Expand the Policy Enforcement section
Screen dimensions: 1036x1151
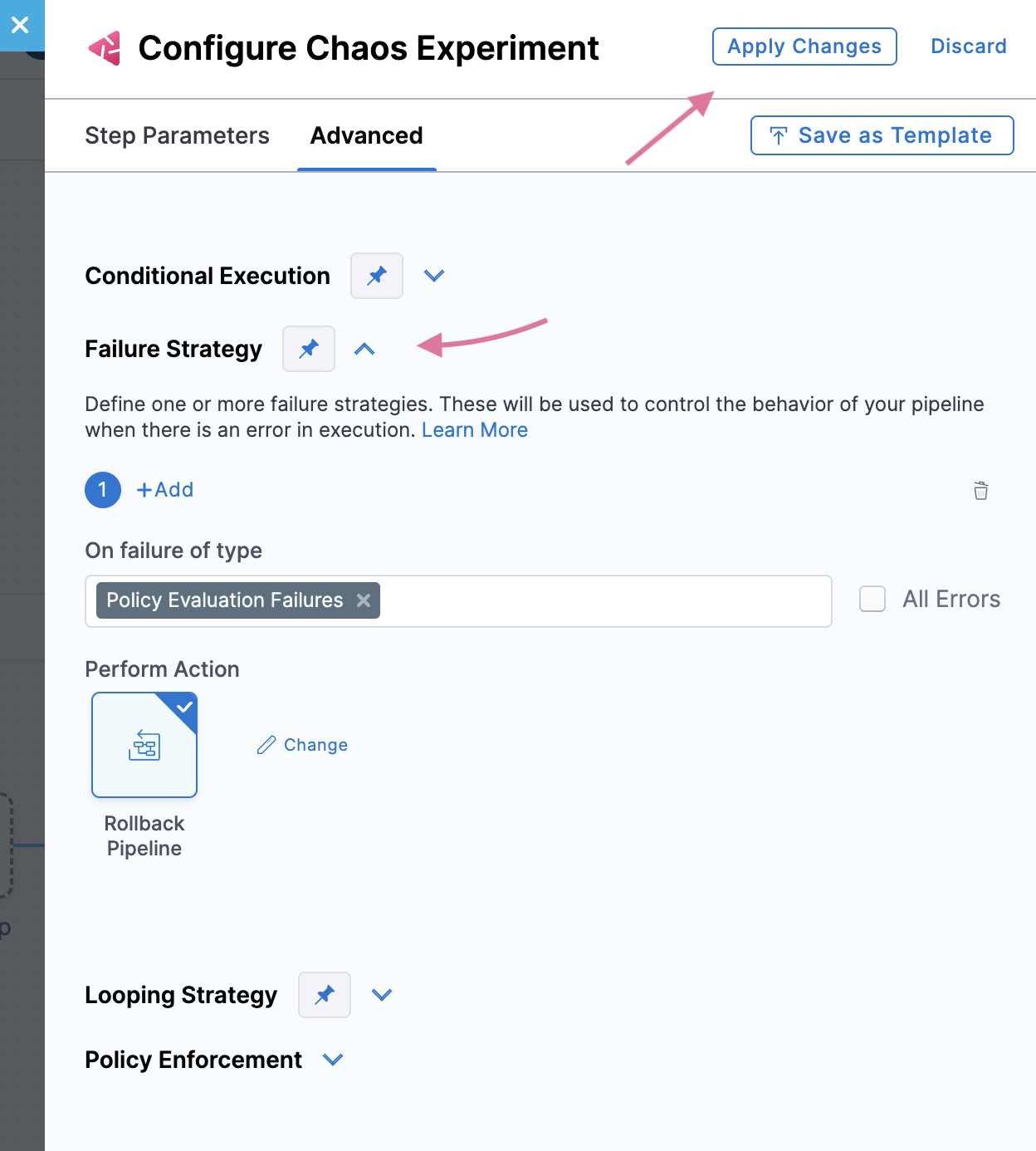tap(333, 1060)
